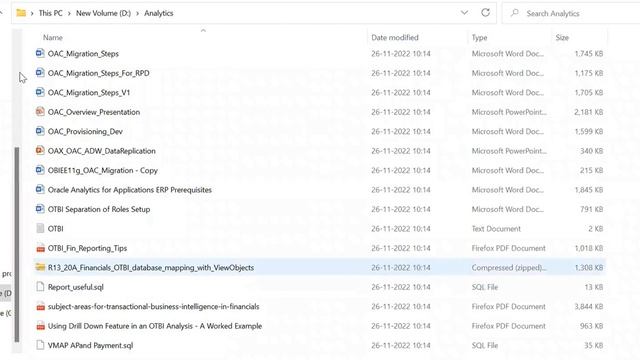
Task: Select the file name Report_useful.sql
Action: click(x=76, y=287)
